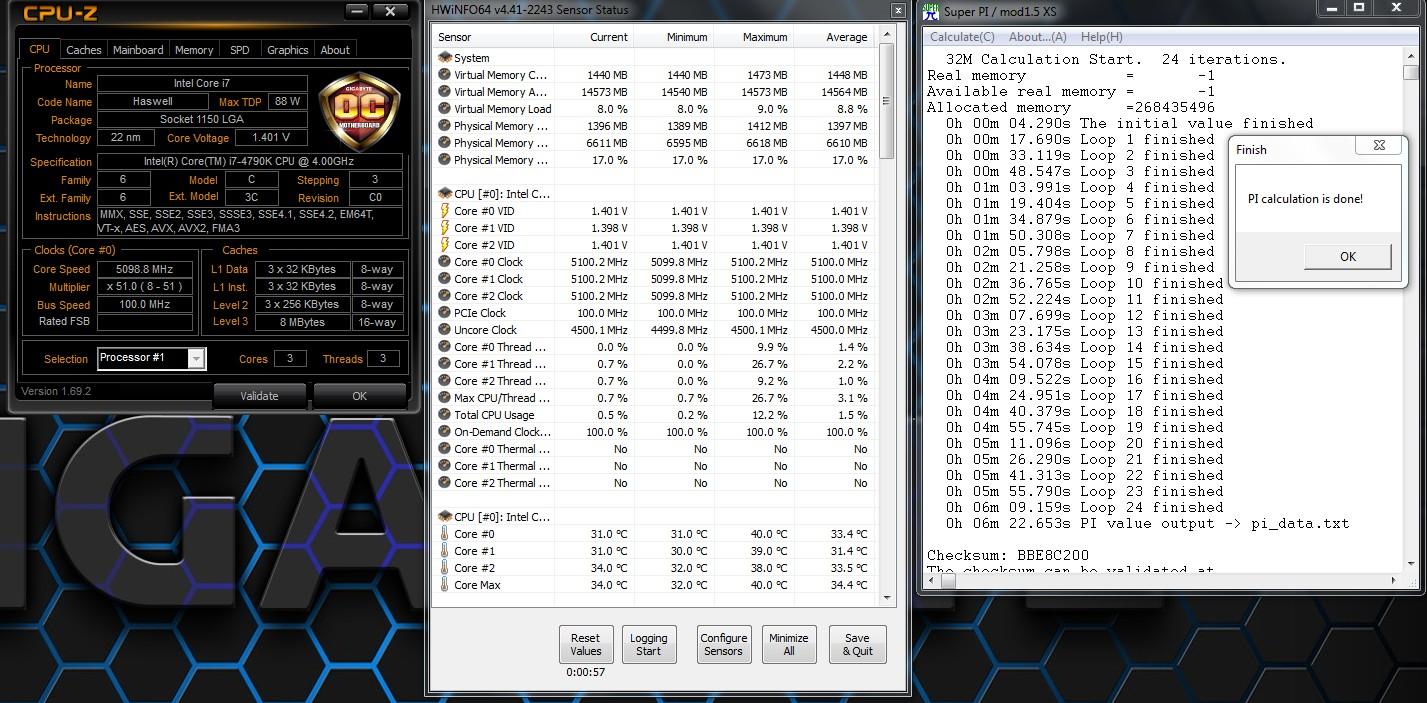Click the Gigabyte OC motherboard badge
The width and height of the screenshot is (1427, 703).
click(x=359, y=110)
